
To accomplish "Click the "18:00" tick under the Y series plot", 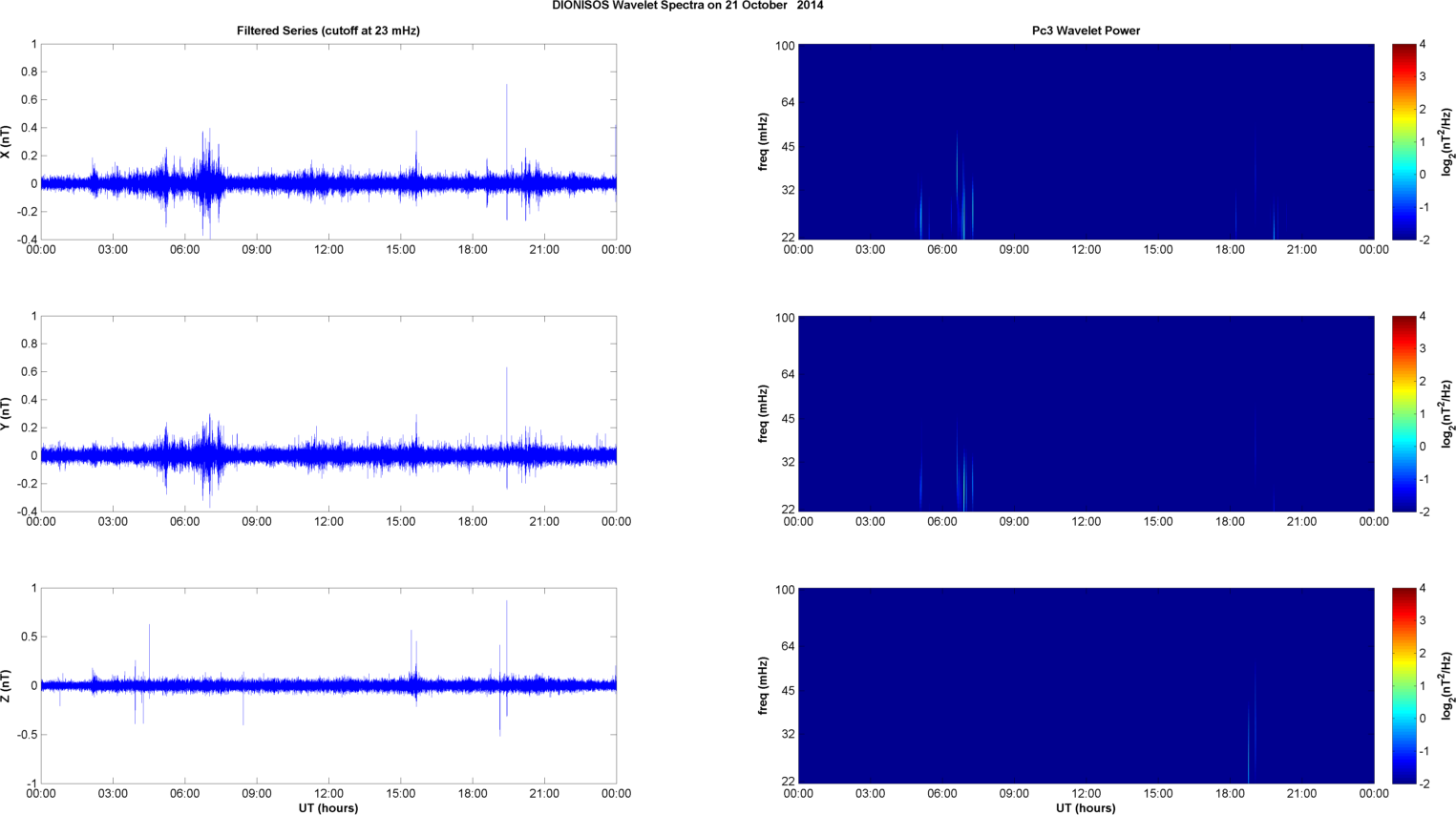I will 473,522.
